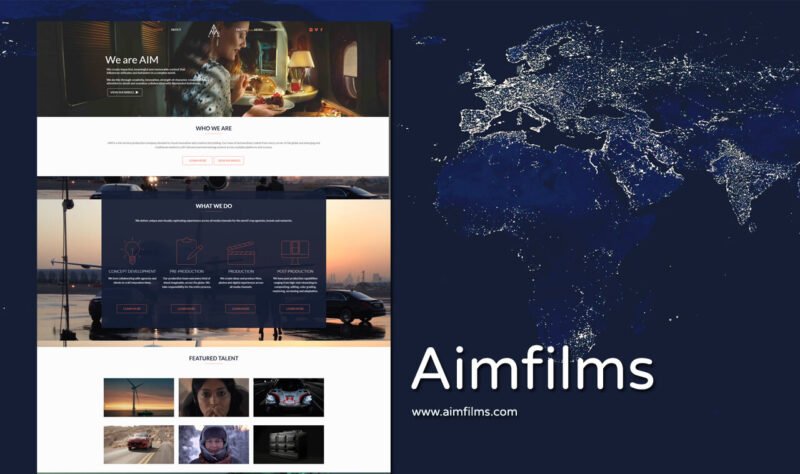Screen dimensions: 800x474
Task: Click Learn More under Concept Development
Action: pyautogui.click(x=132, y=309)
